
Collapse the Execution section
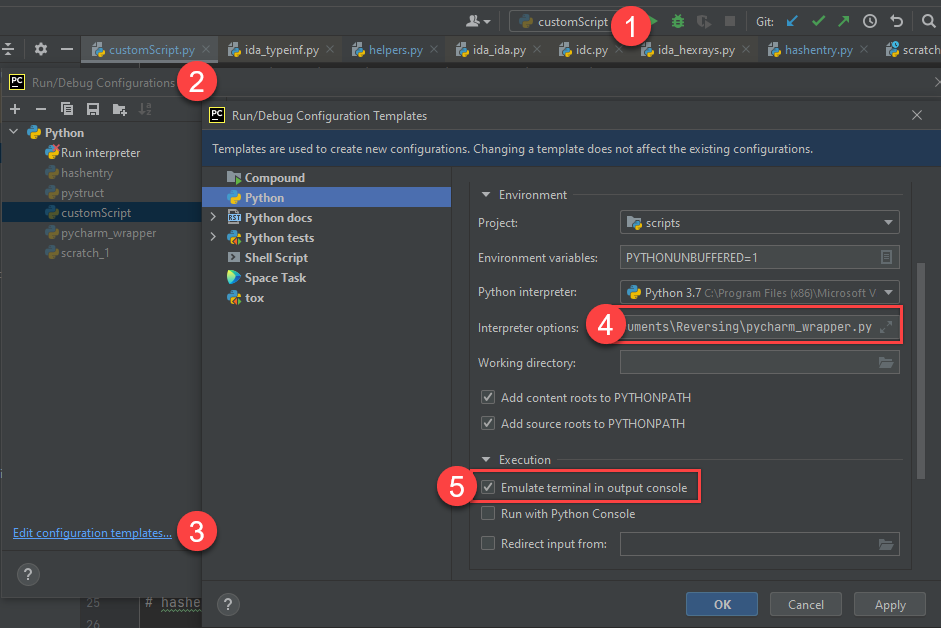(486, 459)
